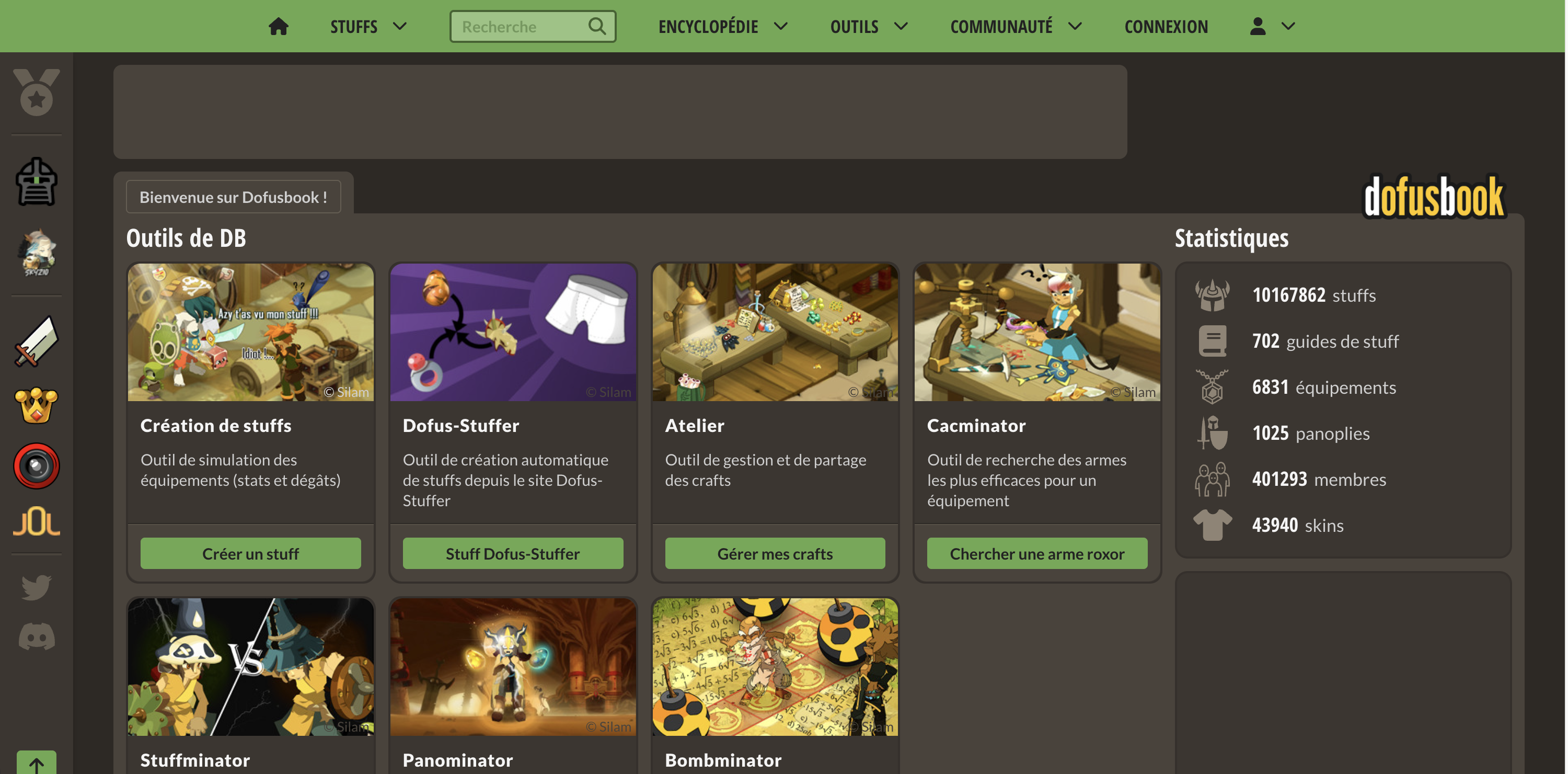Expand the STUFFS dropdown chevron
1568x774 pixels.
(400, 26)
